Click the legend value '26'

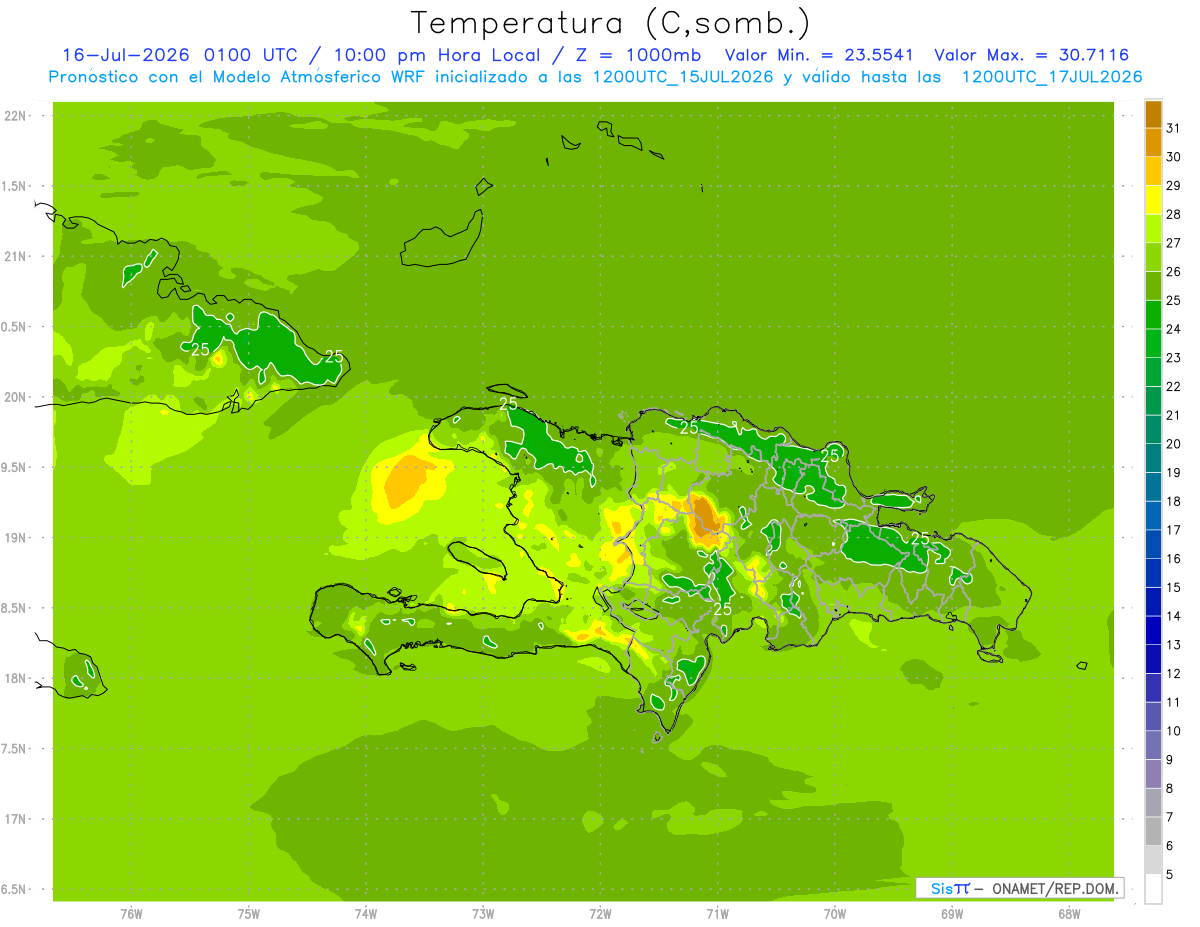1173,272
